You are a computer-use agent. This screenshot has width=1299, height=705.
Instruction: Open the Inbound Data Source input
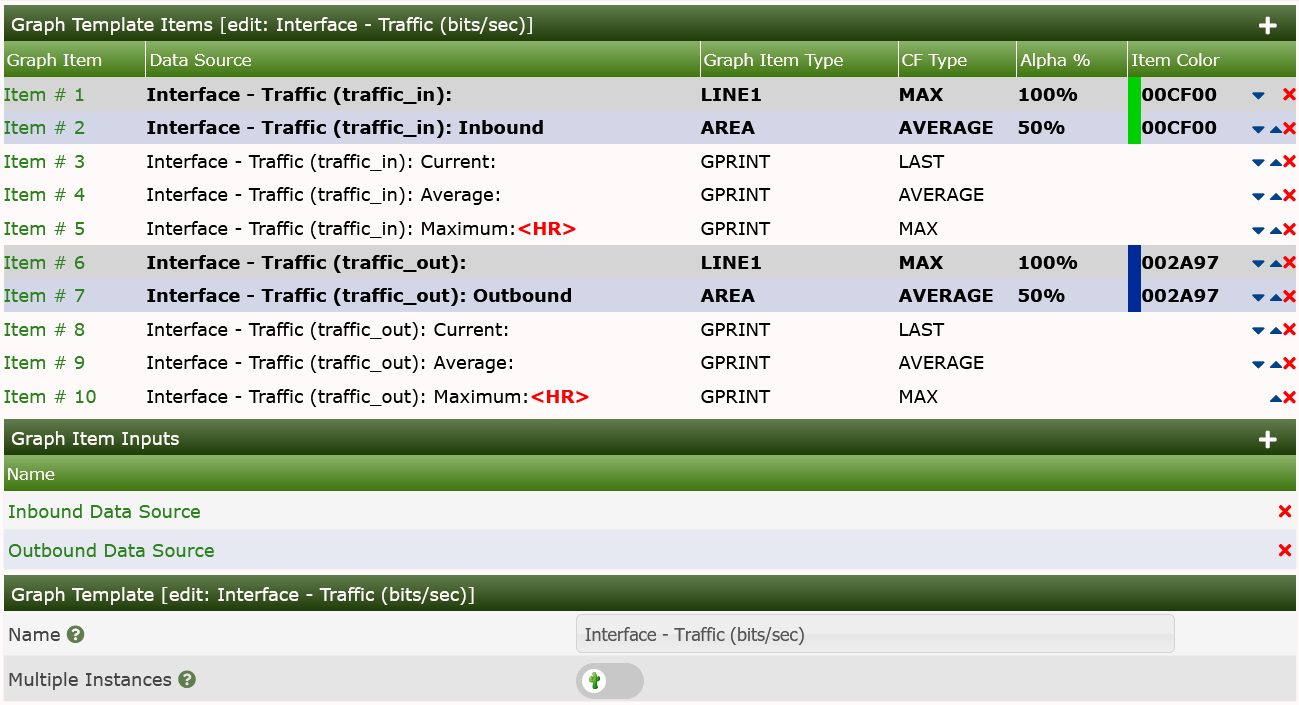[x=104, y=511]
